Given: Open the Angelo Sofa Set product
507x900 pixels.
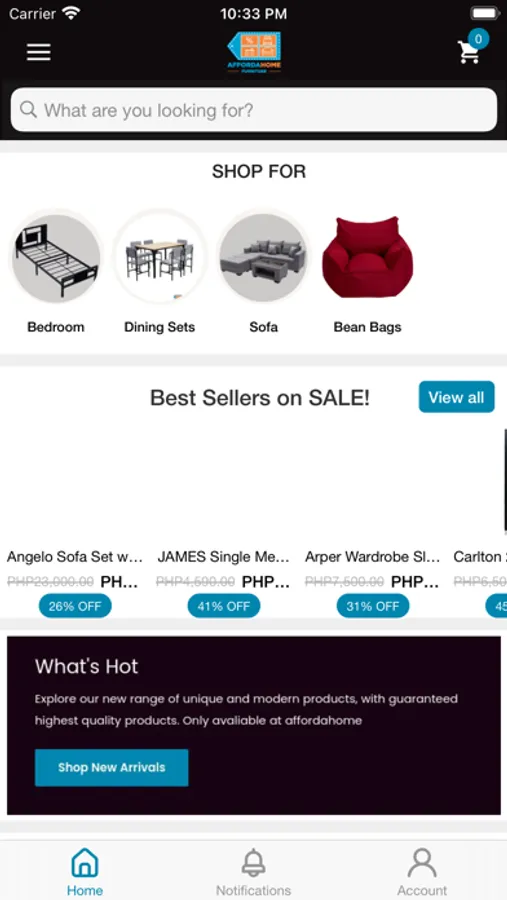Looking at the screenshot, I should [75, 557].
